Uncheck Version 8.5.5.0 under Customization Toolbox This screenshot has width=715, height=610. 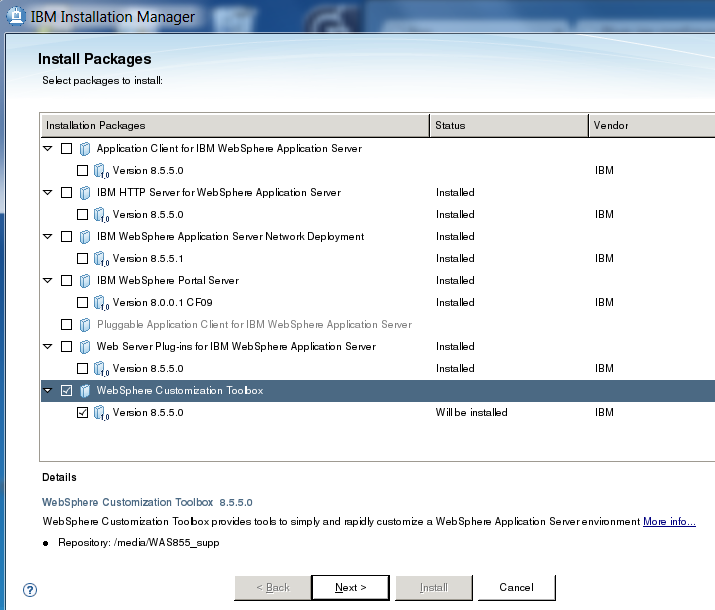tap(83, 413)
